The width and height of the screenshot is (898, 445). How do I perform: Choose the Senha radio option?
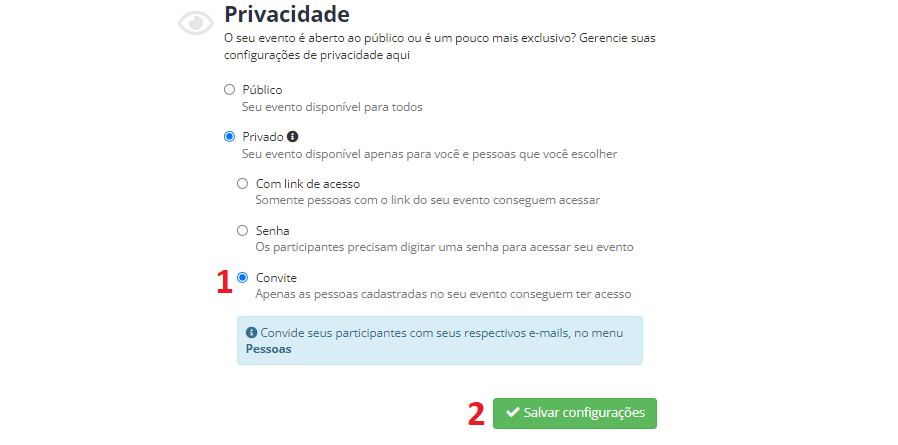242,230
